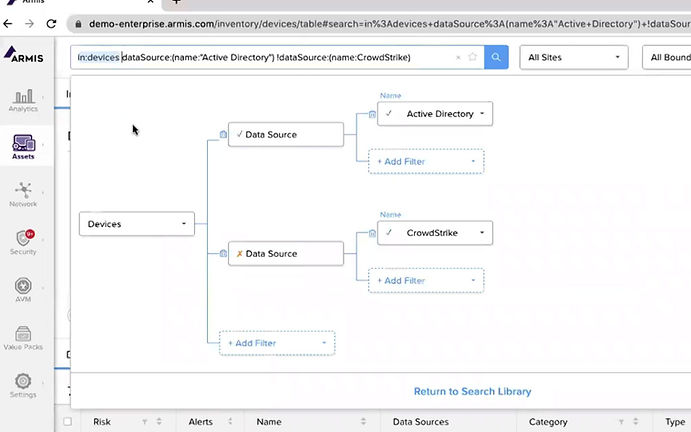Viewport: 691px width, 432px height.
Task: Reload the browser page
Action: click(51, 23)
